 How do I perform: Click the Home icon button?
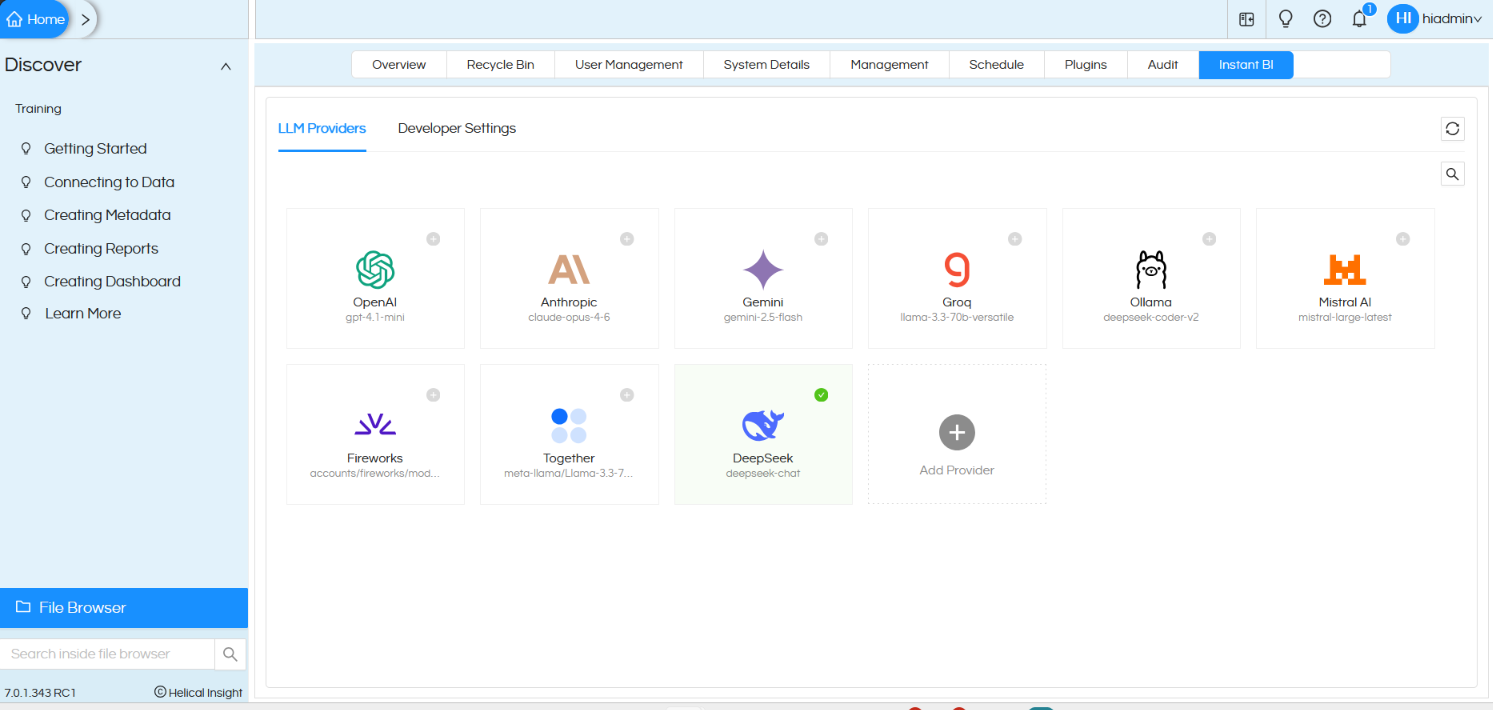[x=35, y=19]
